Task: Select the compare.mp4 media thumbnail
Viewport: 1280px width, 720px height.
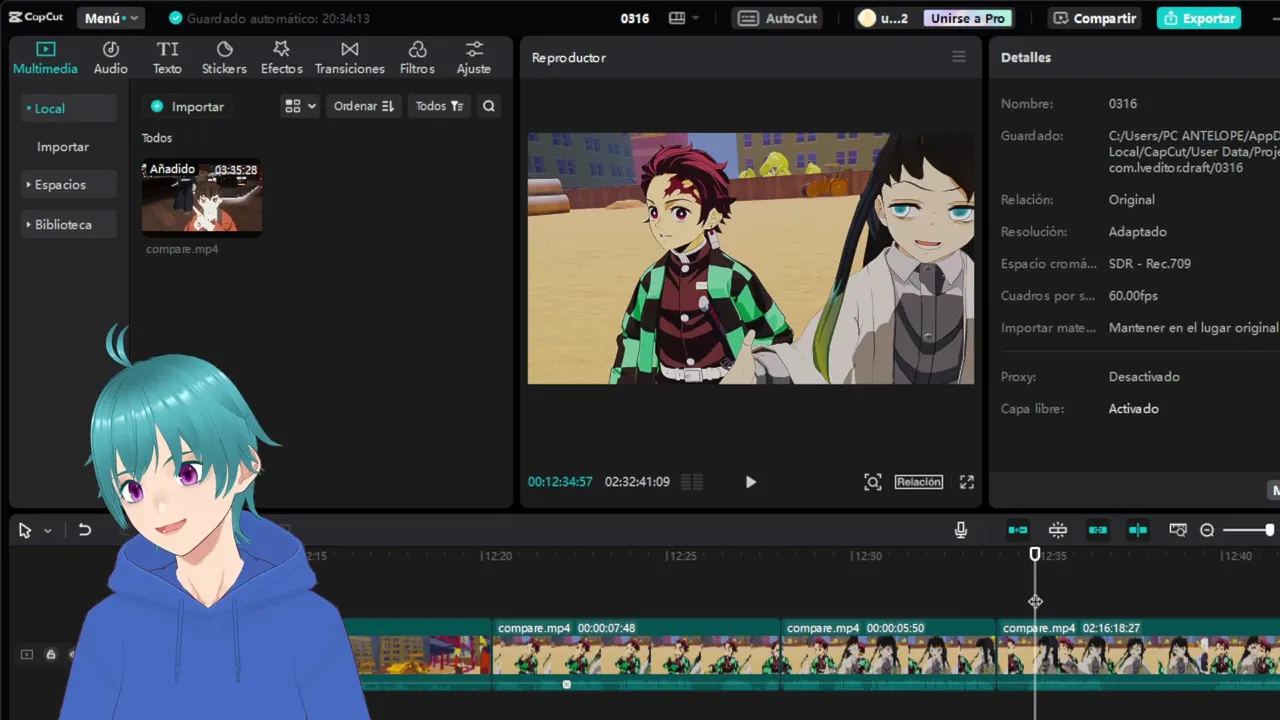Action: point(202,197)
